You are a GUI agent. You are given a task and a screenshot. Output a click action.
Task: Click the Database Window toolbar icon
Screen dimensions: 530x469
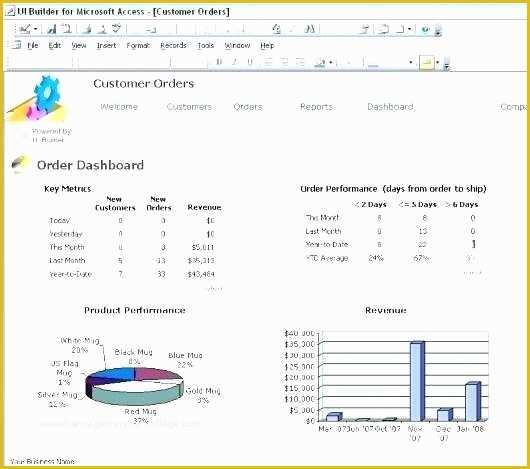[x=383, y=29]
